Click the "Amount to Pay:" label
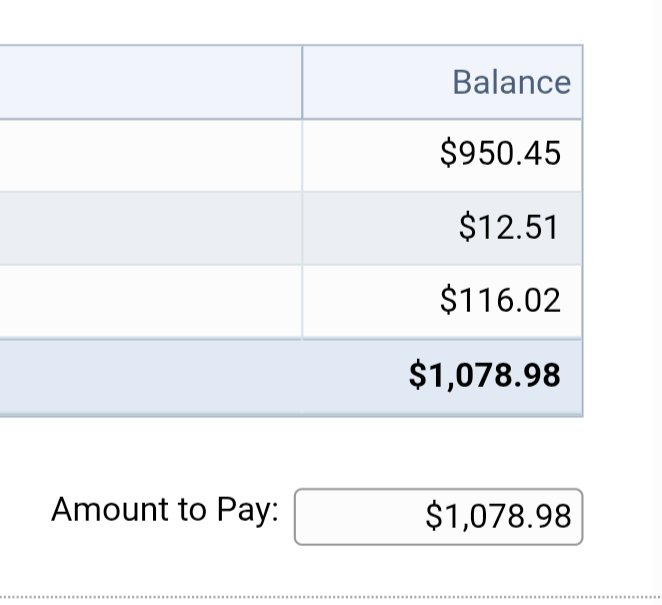 point(165,511)
